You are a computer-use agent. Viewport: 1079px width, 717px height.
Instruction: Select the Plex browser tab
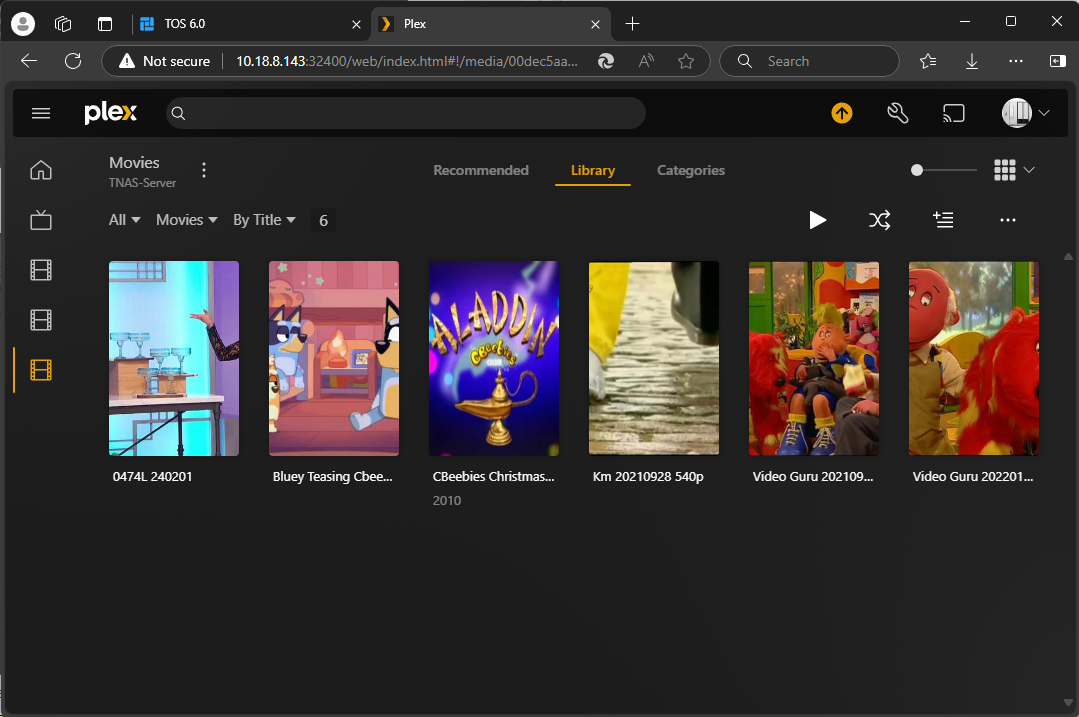(490, 24)
